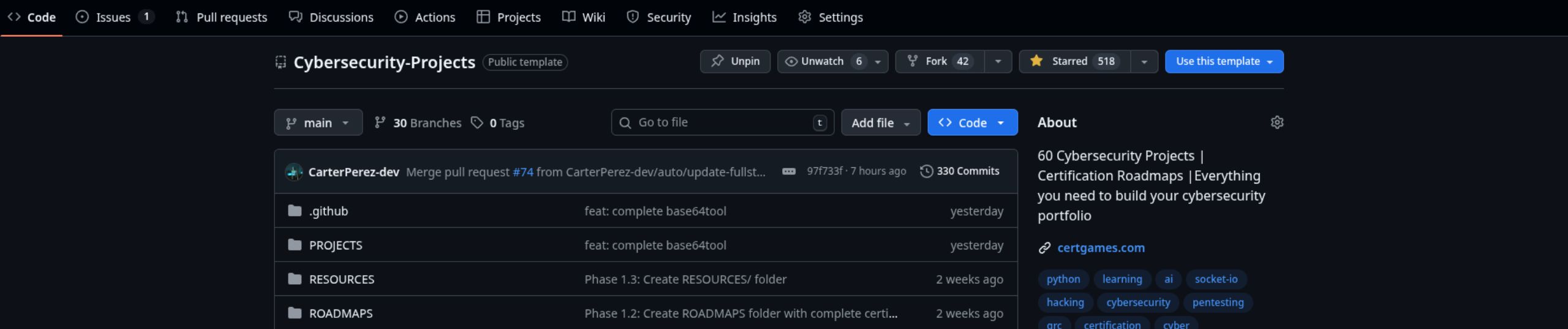
Task: Open the About section settings gear
Action: click(1276, 123)
